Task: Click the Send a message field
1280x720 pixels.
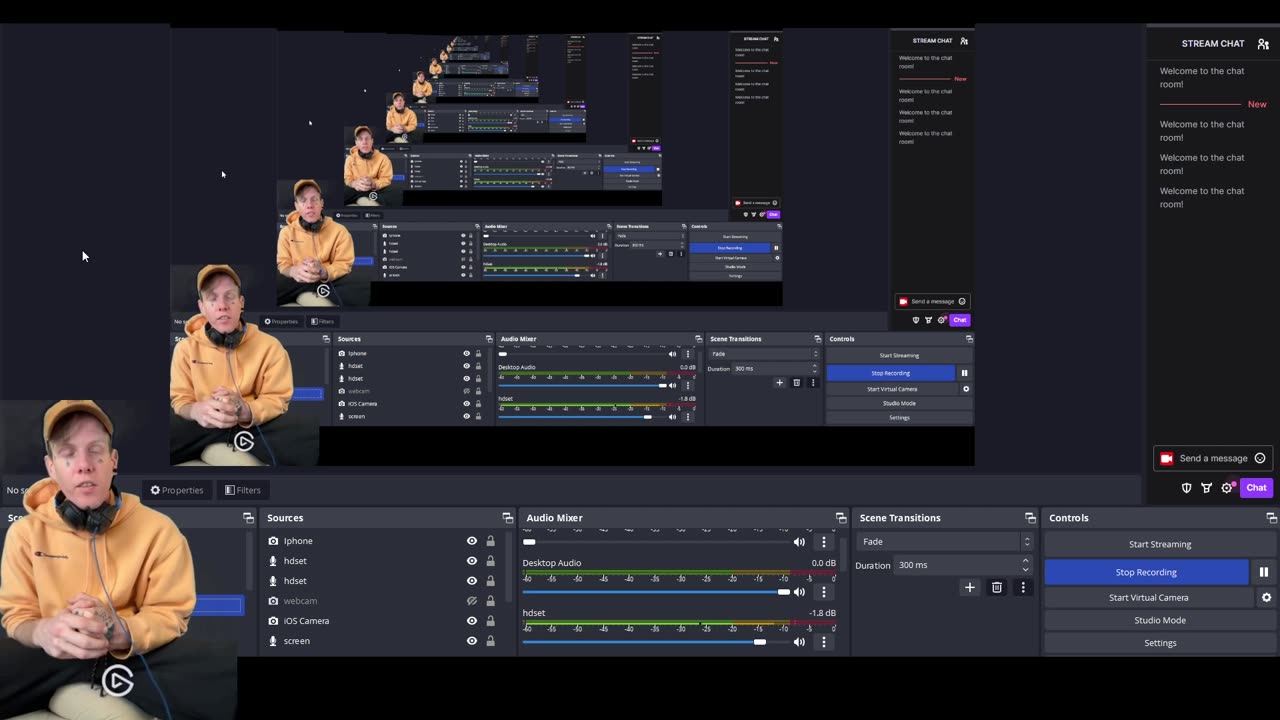Action: point(1214,458)
